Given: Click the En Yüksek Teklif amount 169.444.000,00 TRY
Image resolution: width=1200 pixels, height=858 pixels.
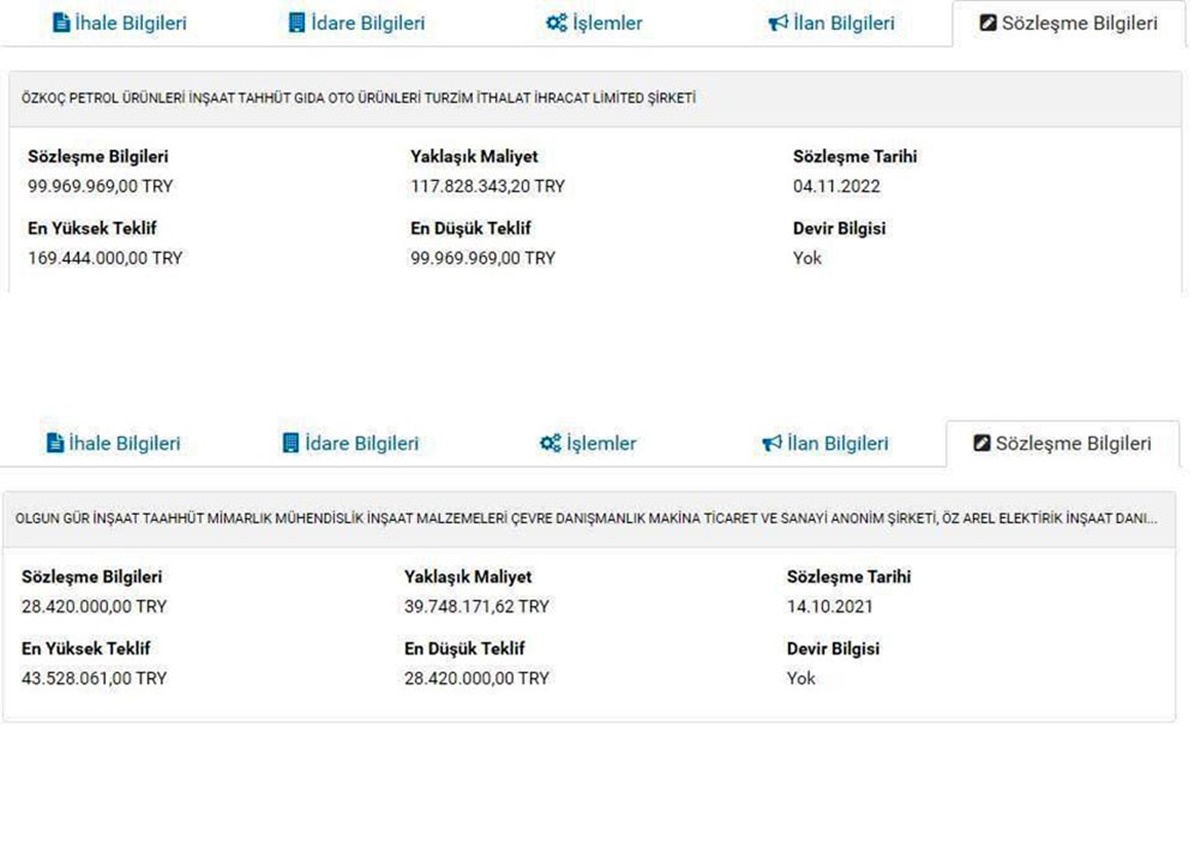Looking at the screenshot, I should point(103,258).
